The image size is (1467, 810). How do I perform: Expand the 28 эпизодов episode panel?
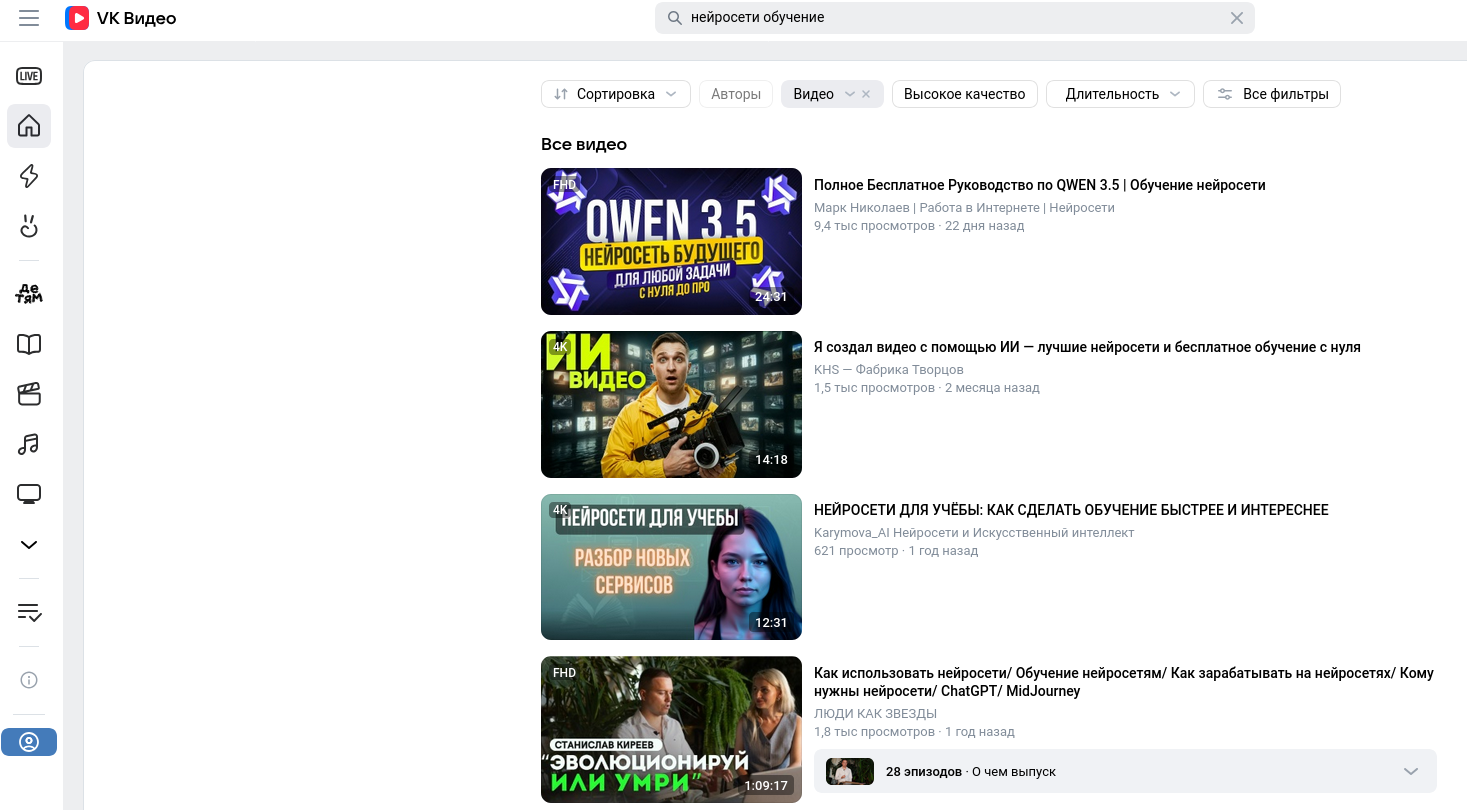pyautogui.click(x=1410, y=771)
